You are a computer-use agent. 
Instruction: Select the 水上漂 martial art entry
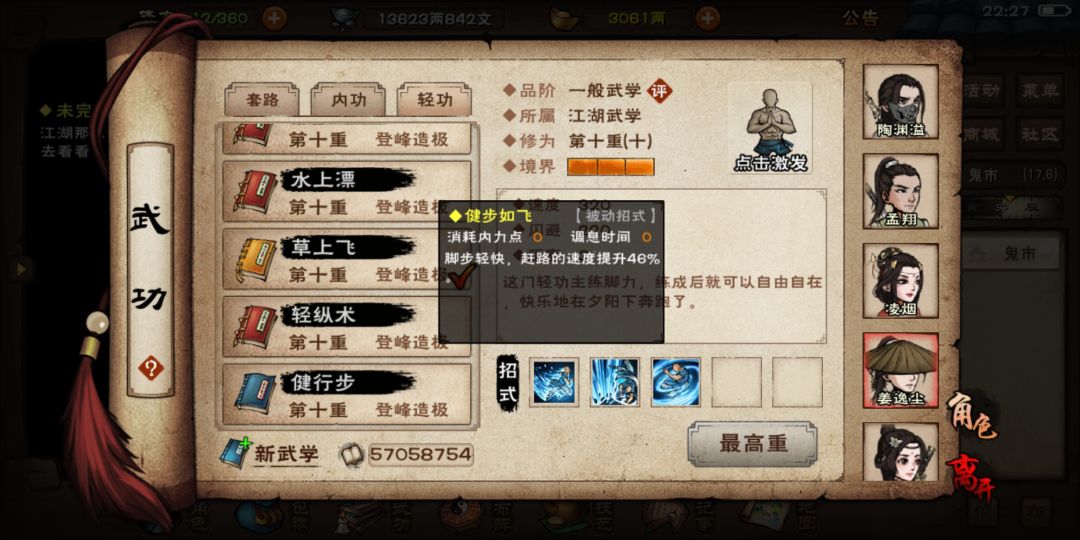pos(347,191)
